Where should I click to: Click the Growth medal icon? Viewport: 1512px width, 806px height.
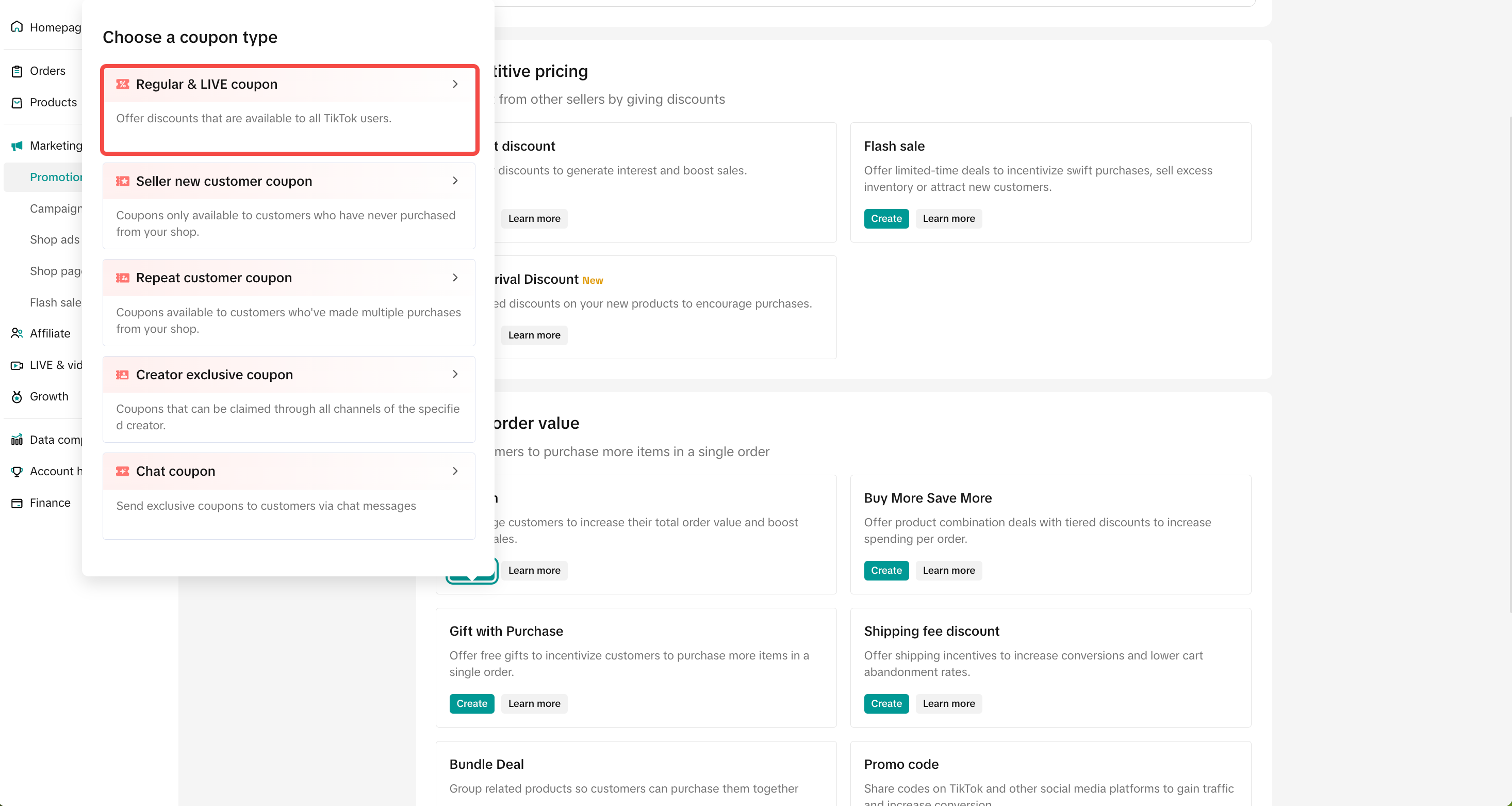tap(17, 397)
